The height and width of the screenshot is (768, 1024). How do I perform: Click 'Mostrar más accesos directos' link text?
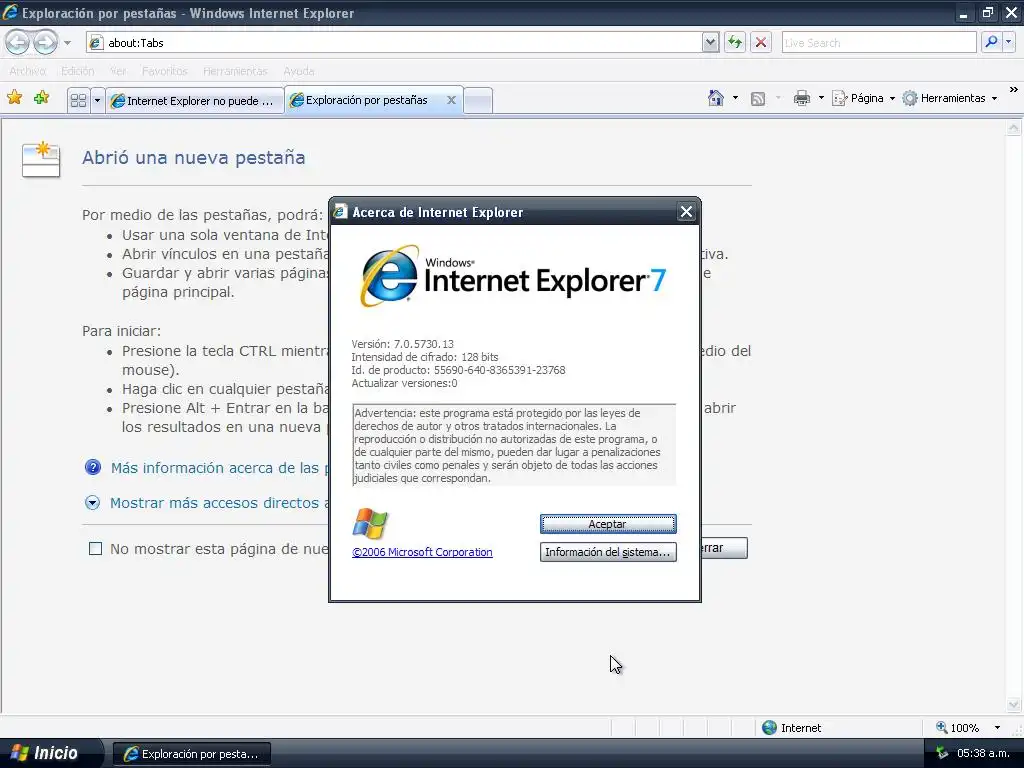[219, 502]
